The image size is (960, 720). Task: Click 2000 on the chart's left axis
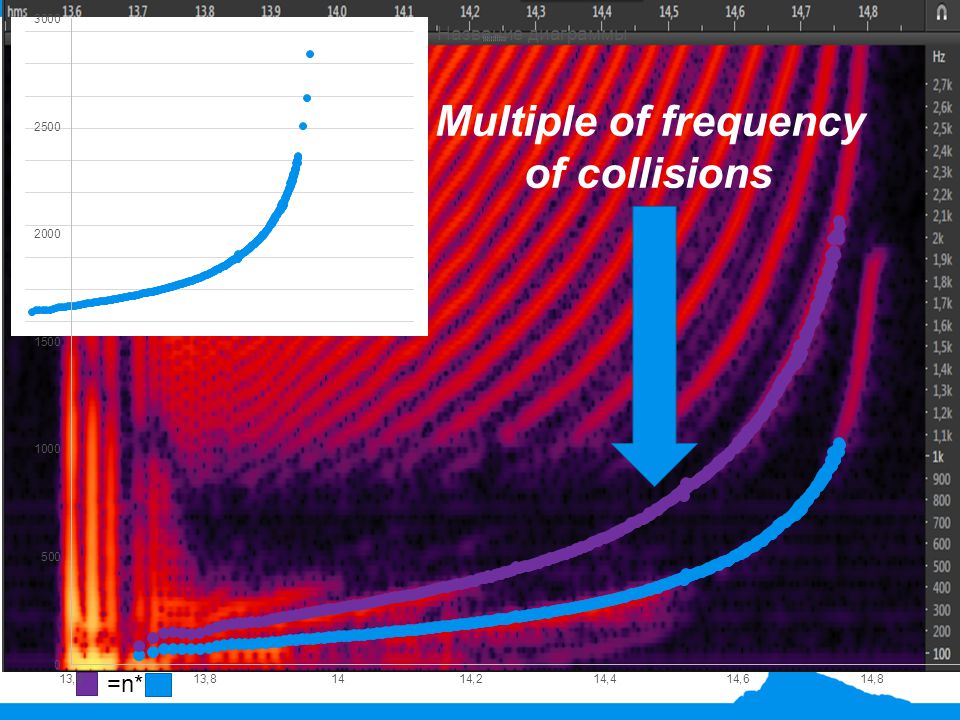click(x=47, y=233)
